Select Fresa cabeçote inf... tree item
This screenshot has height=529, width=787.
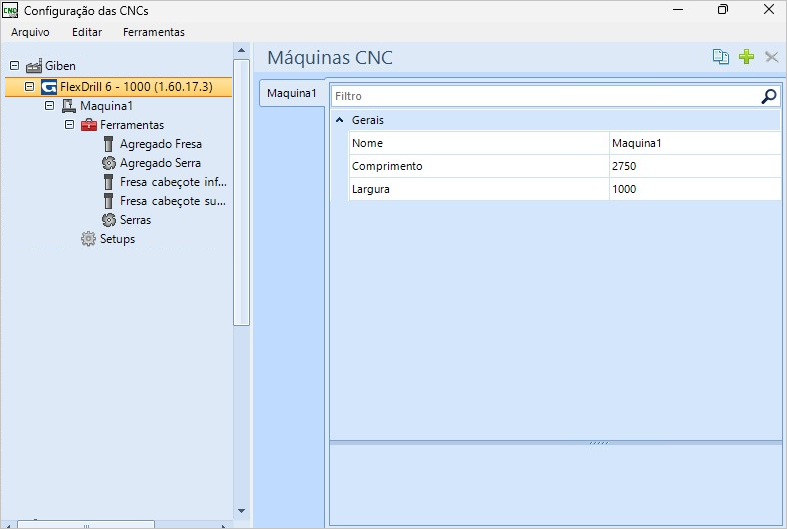point(173,182)
